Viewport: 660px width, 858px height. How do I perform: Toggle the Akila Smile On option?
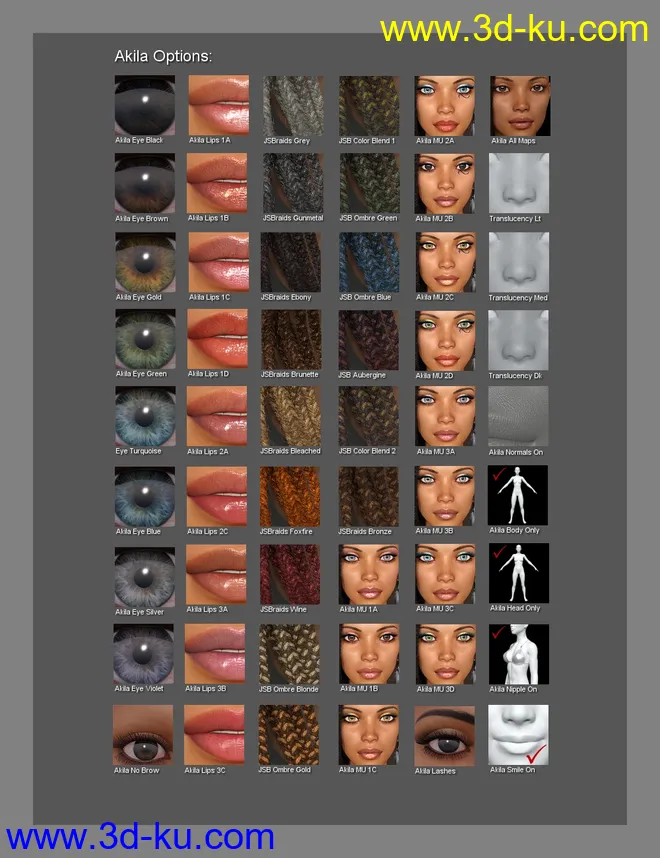pyautogui.click(x=519, y=735)
